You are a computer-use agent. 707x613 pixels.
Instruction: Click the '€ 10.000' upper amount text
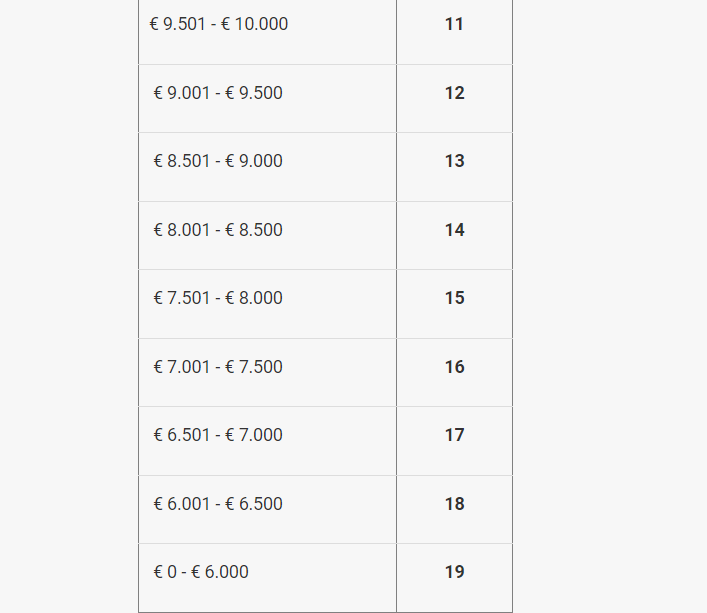pyautogui.click(x=254, y=24)
